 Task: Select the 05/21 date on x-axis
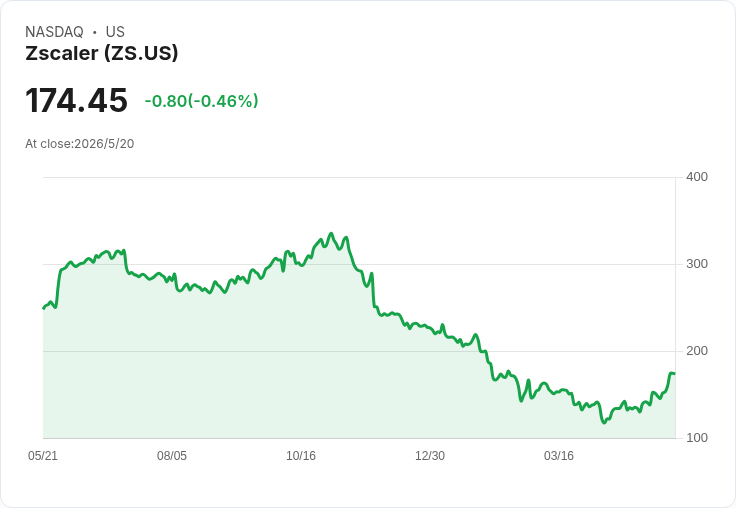43,455
